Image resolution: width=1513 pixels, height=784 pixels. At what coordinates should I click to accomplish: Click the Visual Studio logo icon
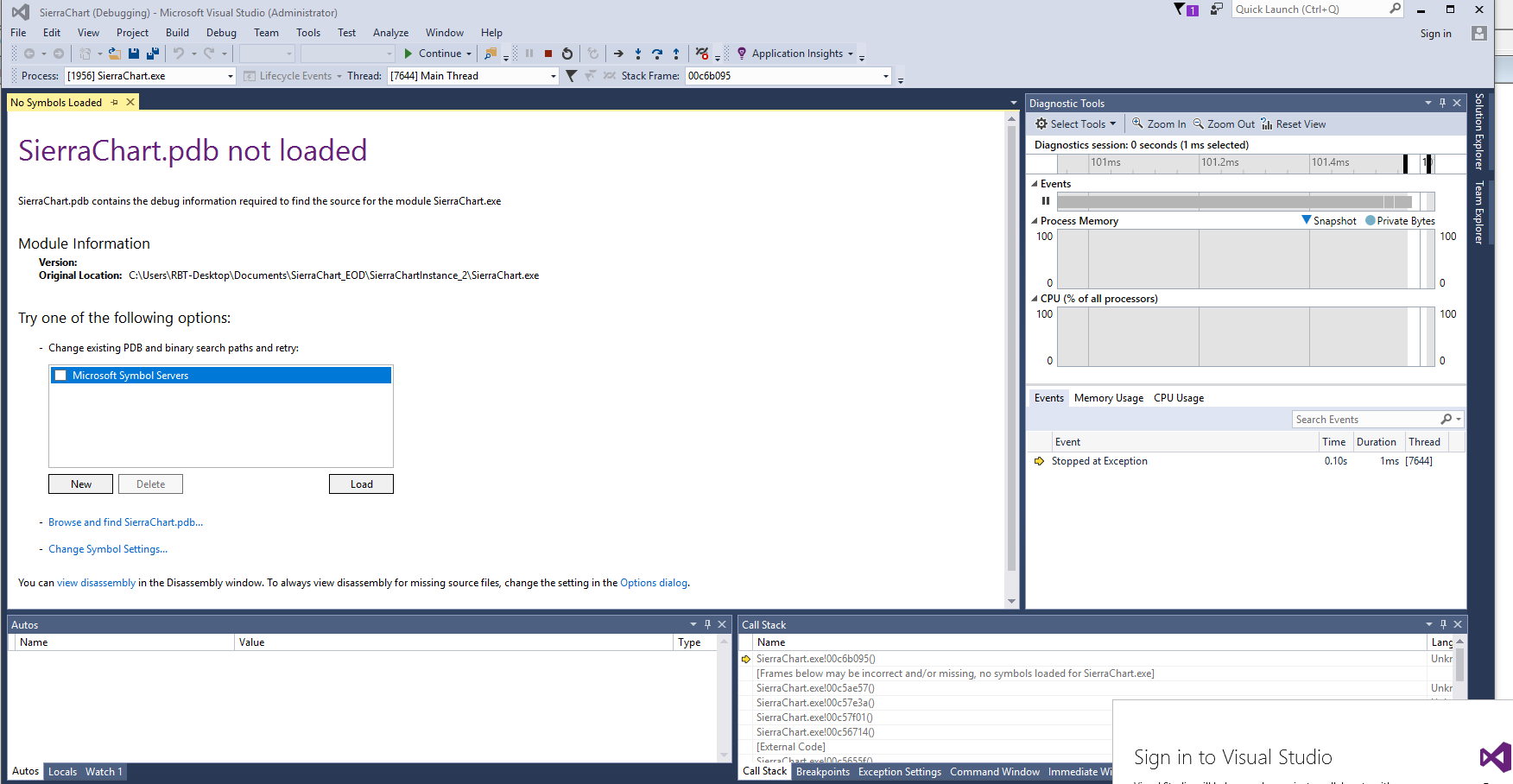(21, 12)
